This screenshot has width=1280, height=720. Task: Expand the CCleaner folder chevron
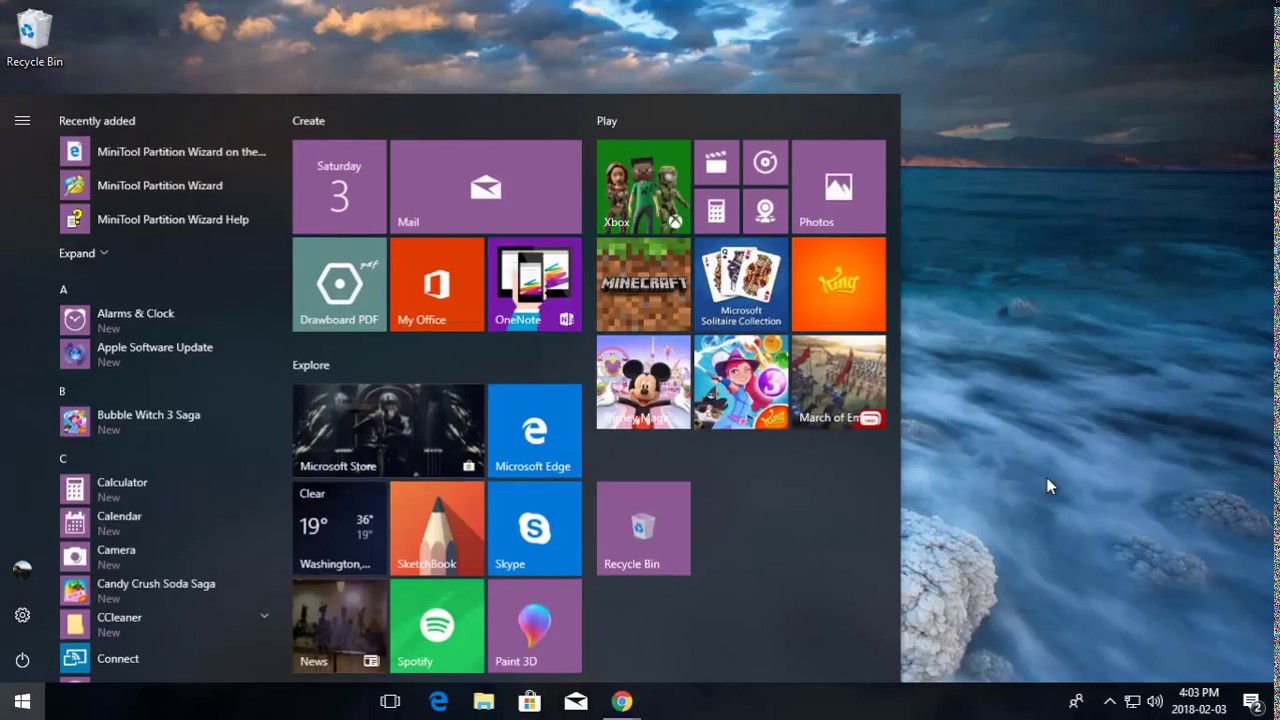click(x=264, y=616)
